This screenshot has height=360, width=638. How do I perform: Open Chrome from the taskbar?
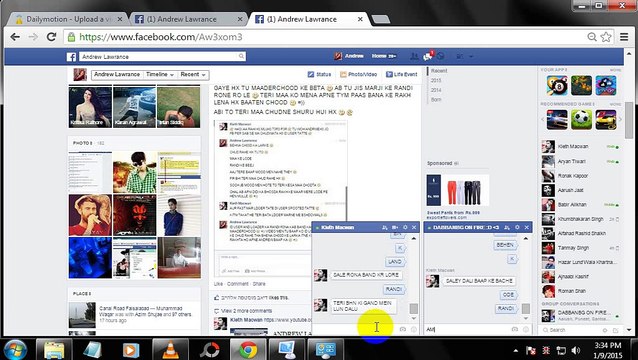coord(248,350)
